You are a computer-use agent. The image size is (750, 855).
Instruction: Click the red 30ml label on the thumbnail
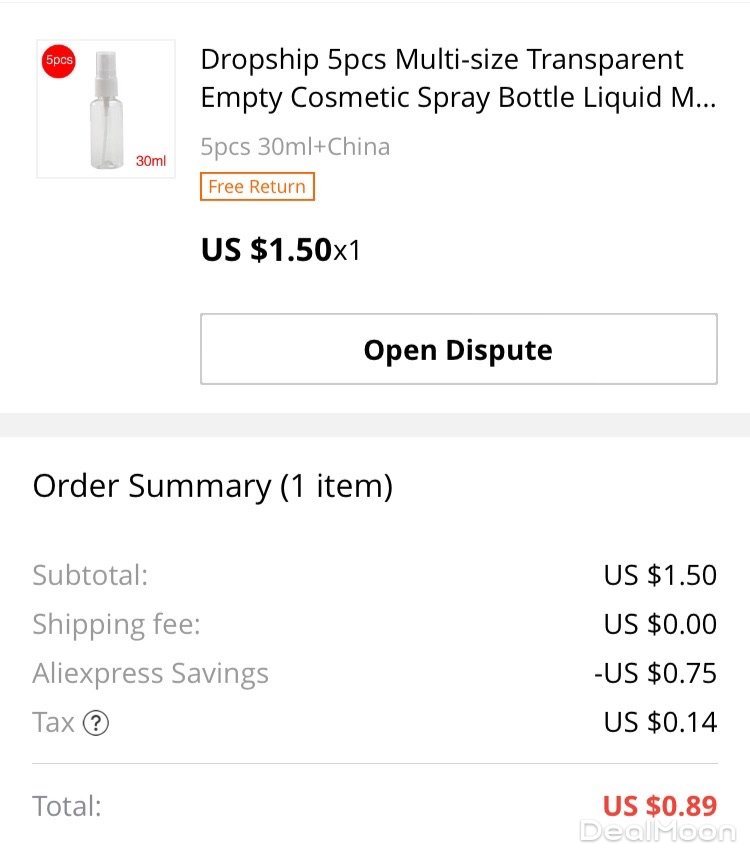click(x=150, y=161)
